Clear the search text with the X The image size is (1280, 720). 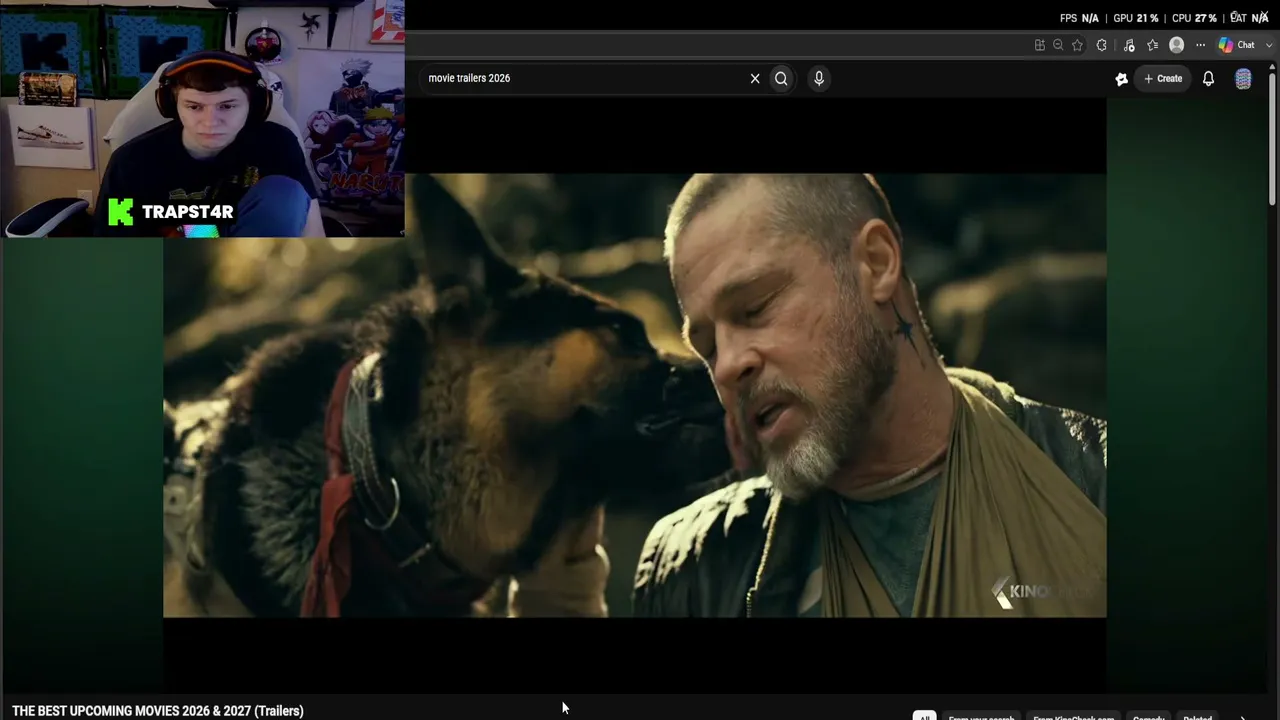click(x=755, y=78)
